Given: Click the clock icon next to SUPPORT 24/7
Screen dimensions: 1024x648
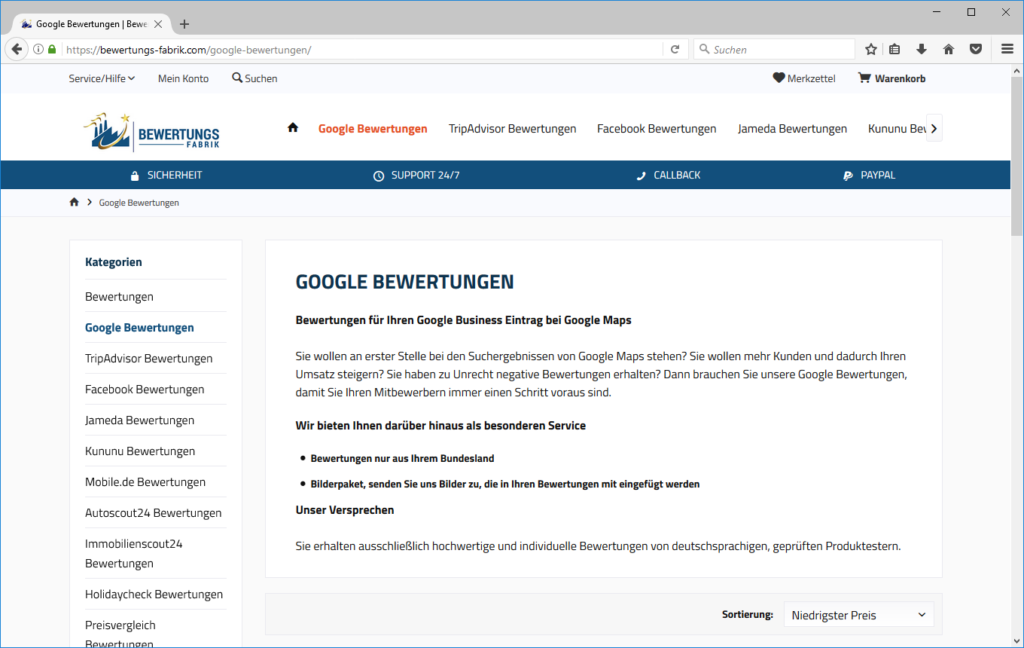Looking at the screenshot, I should (x=378, y=176).
